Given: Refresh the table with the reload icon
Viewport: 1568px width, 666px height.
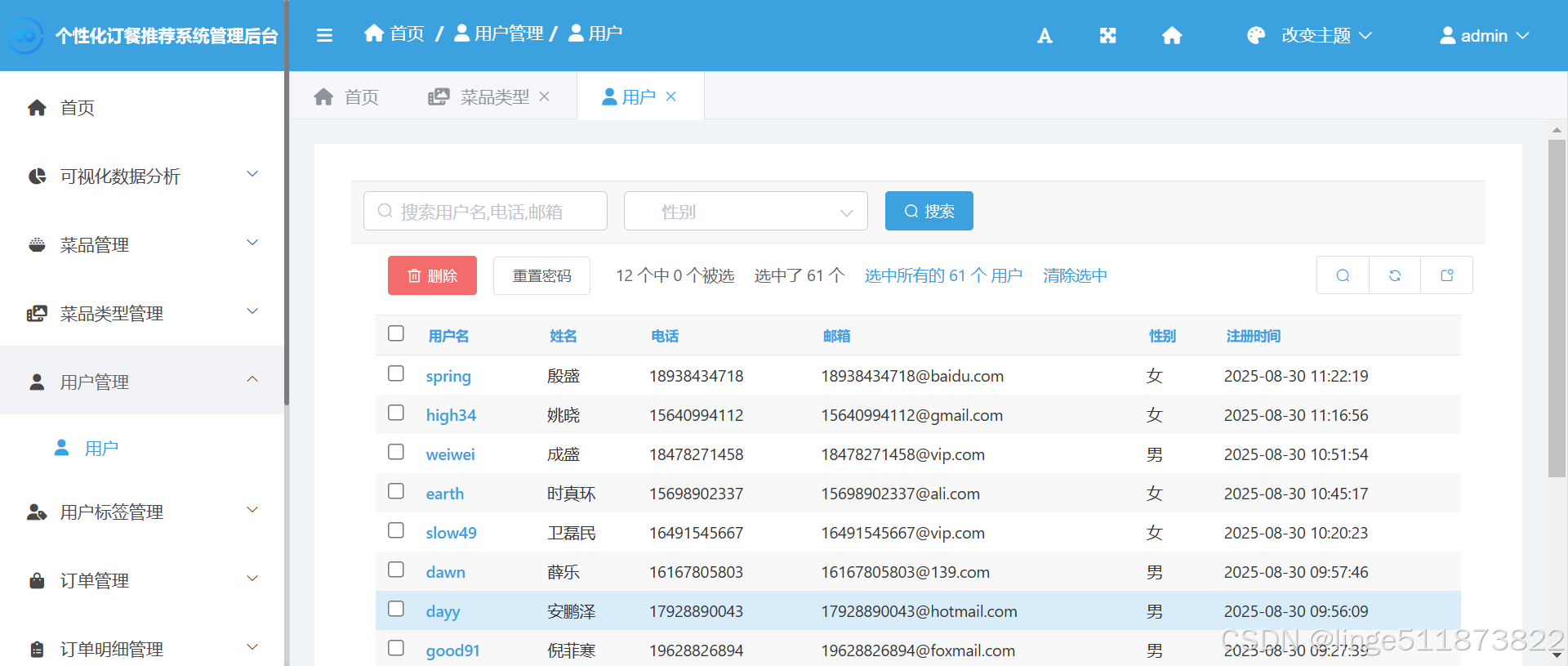Looking at the screenshot, I should click(1395, 275).
